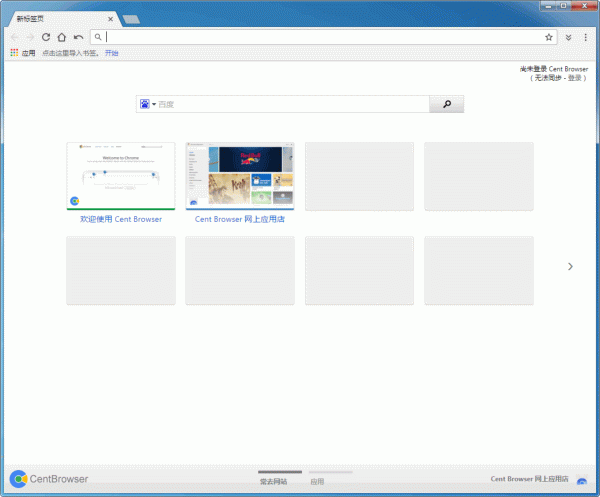
Task: Click inside the Baidu search input box
Action: pos(290,104)
